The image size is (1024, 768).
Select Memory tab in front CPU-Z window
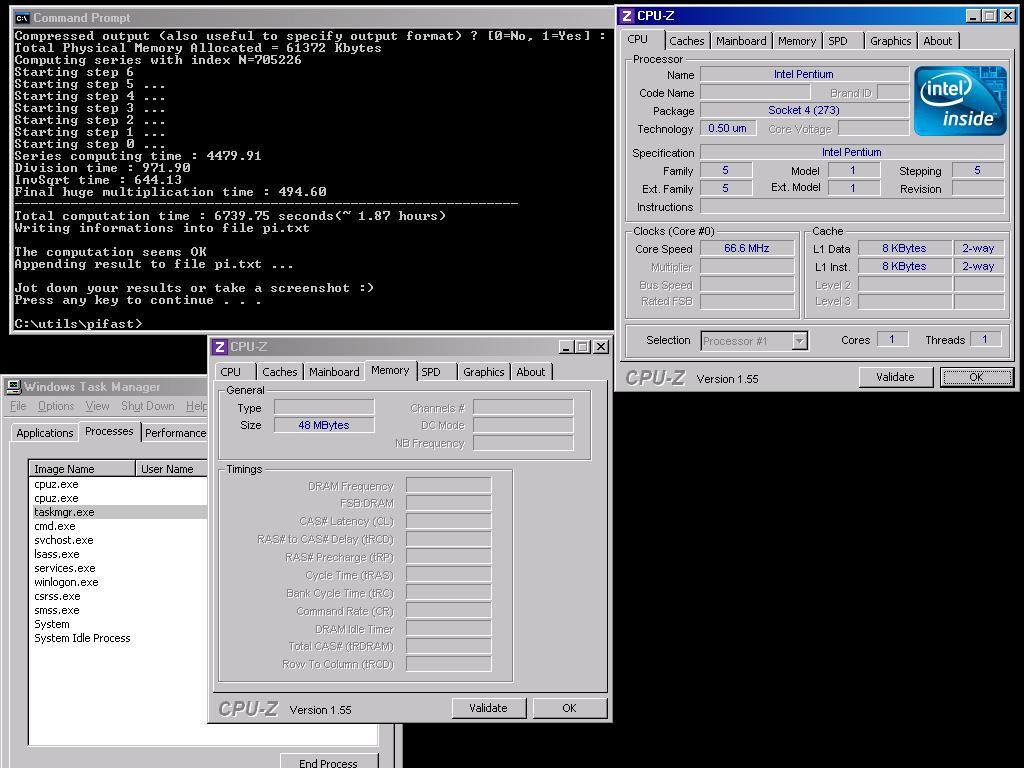pyautogui.click(x=390, y=370)
